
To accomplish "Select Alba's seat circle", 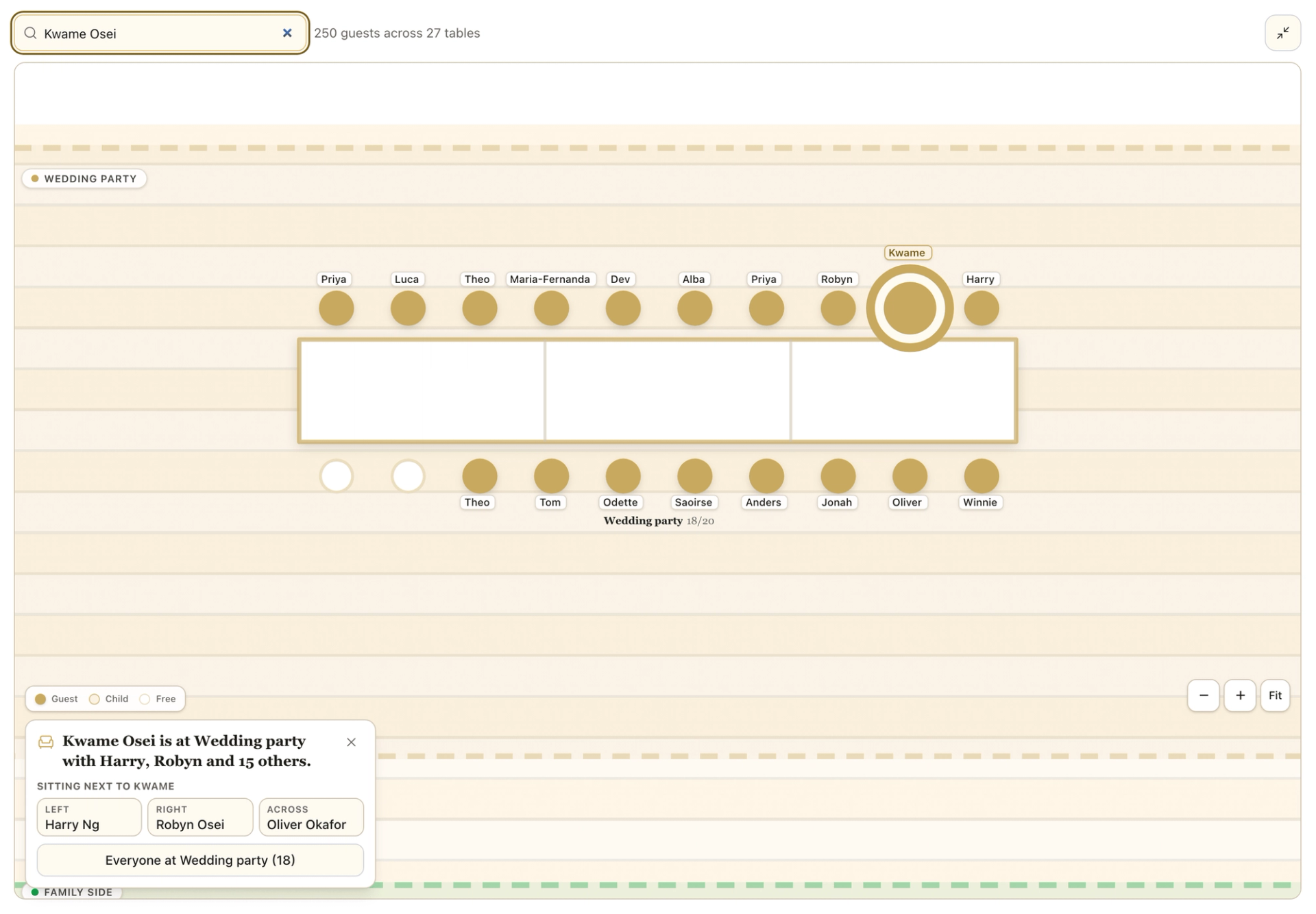I will click(694, 308).
